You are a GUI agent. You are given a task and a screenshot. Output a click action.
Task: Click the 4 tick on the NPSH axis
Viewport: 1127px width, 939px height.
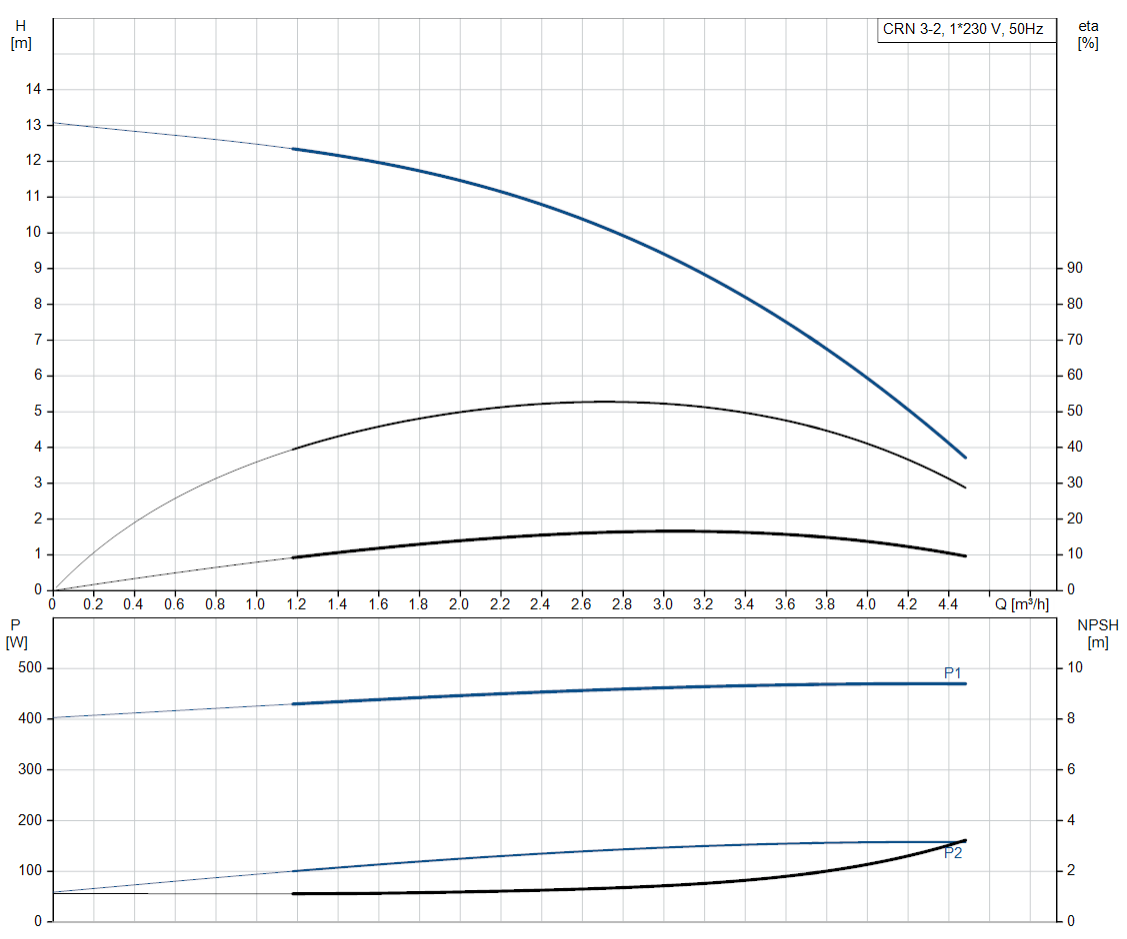pos(1070,820)
